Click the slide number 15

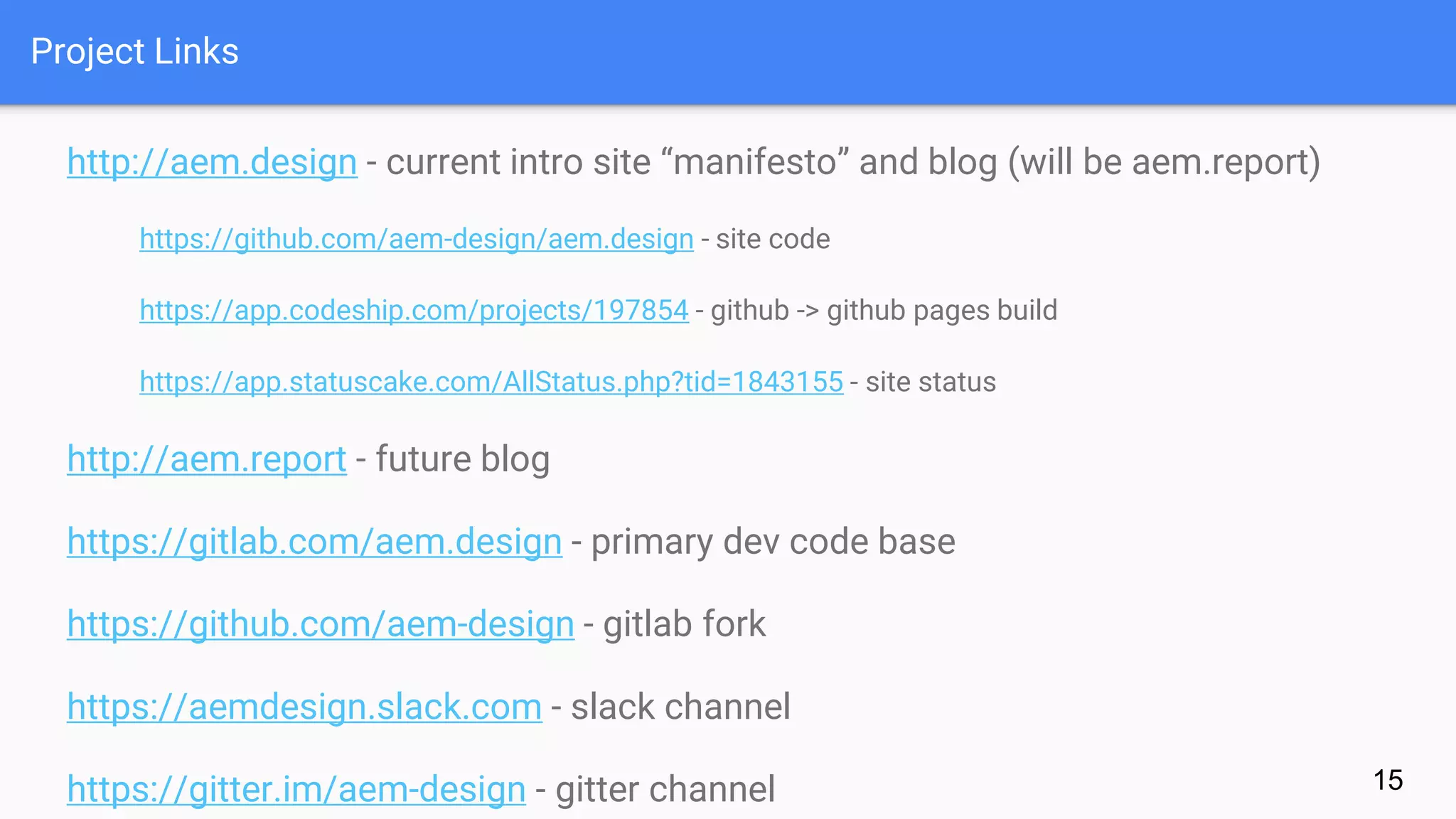(x=1388, y=781)
